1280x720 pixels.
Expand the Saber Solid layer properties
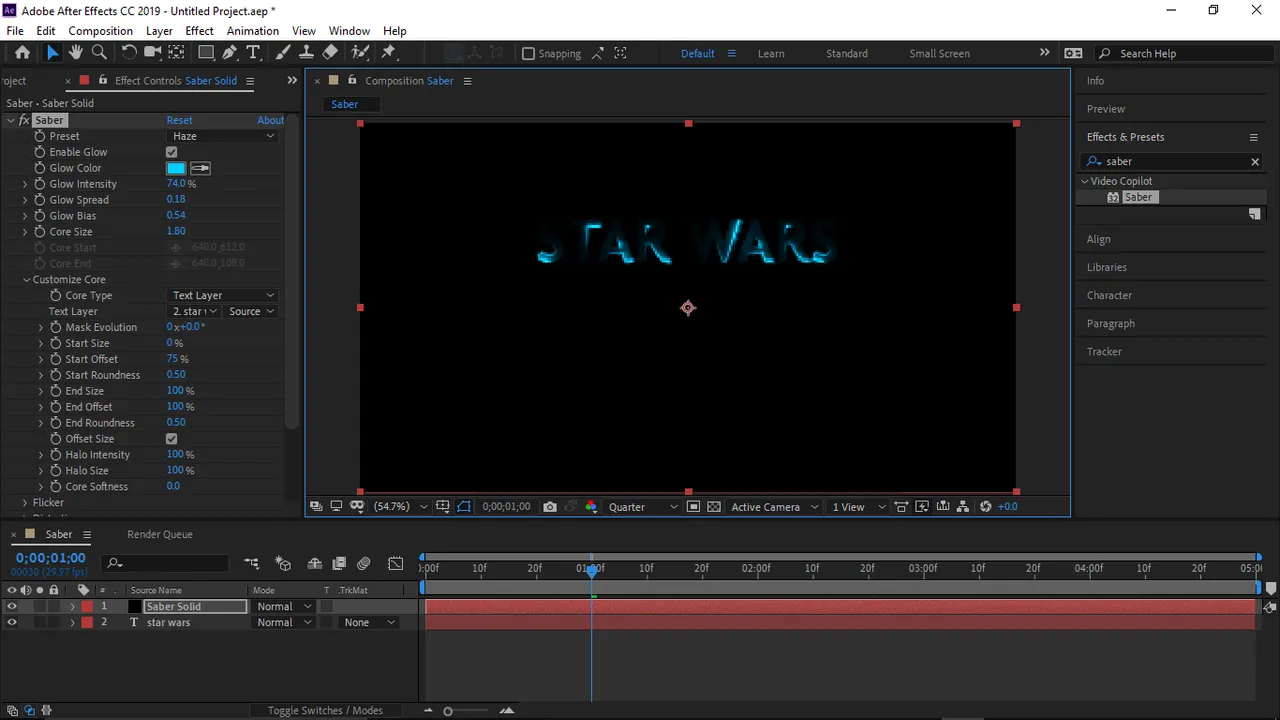point(72,606)
